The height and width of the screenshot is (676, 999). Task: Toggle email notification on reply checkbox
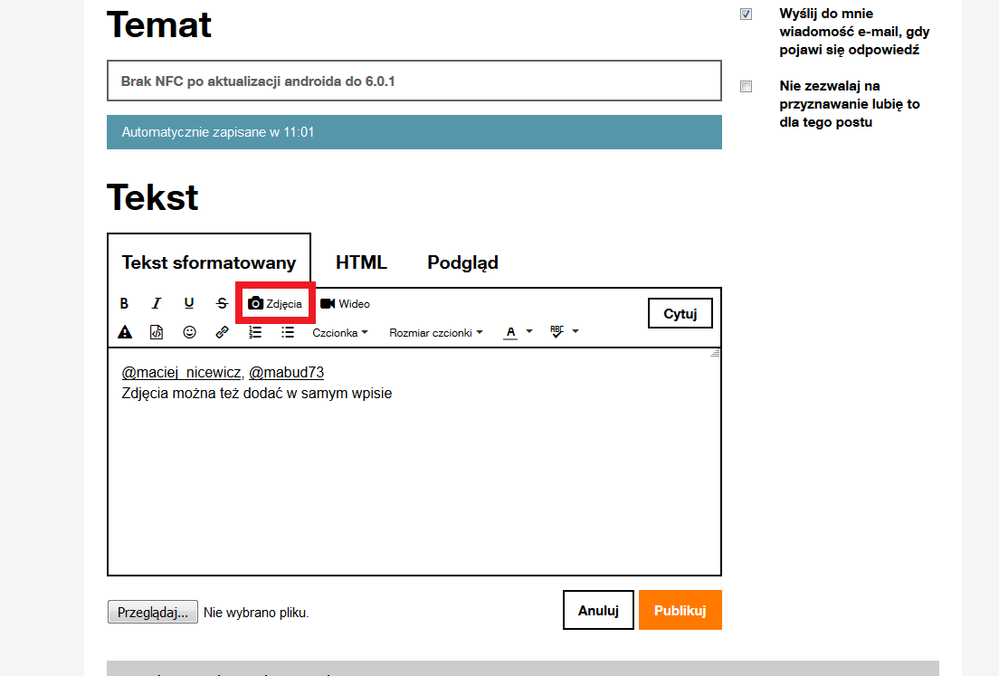point(746,14)
